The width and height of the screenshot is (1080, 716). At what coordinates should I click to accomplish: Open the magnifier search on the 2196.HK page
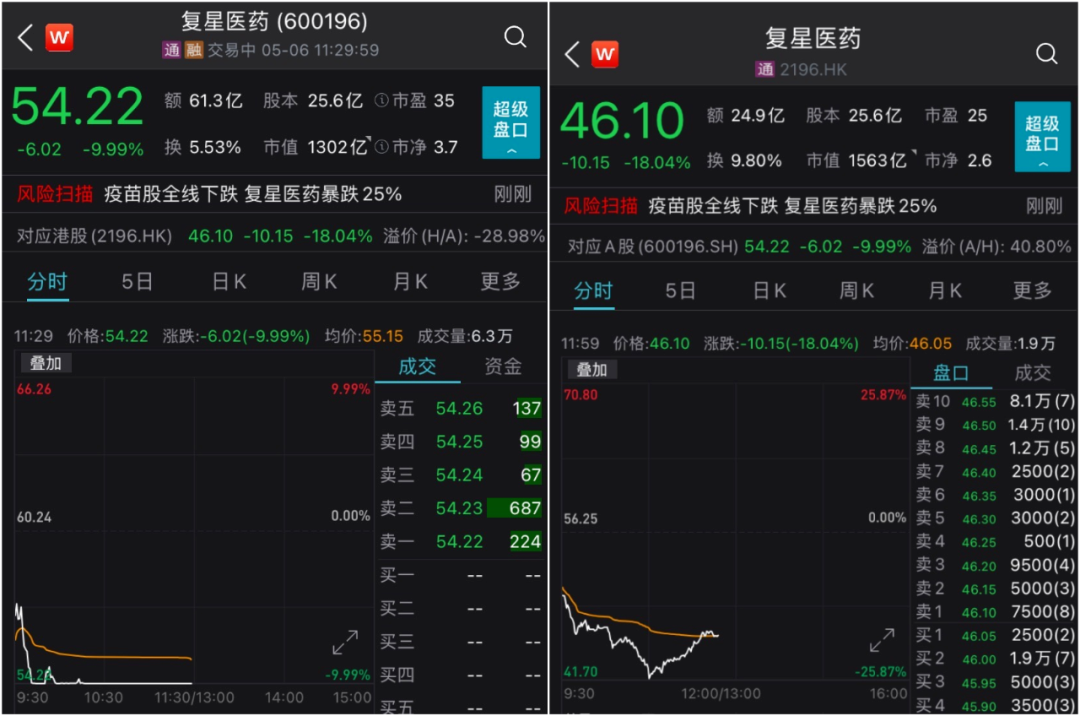1046,53
